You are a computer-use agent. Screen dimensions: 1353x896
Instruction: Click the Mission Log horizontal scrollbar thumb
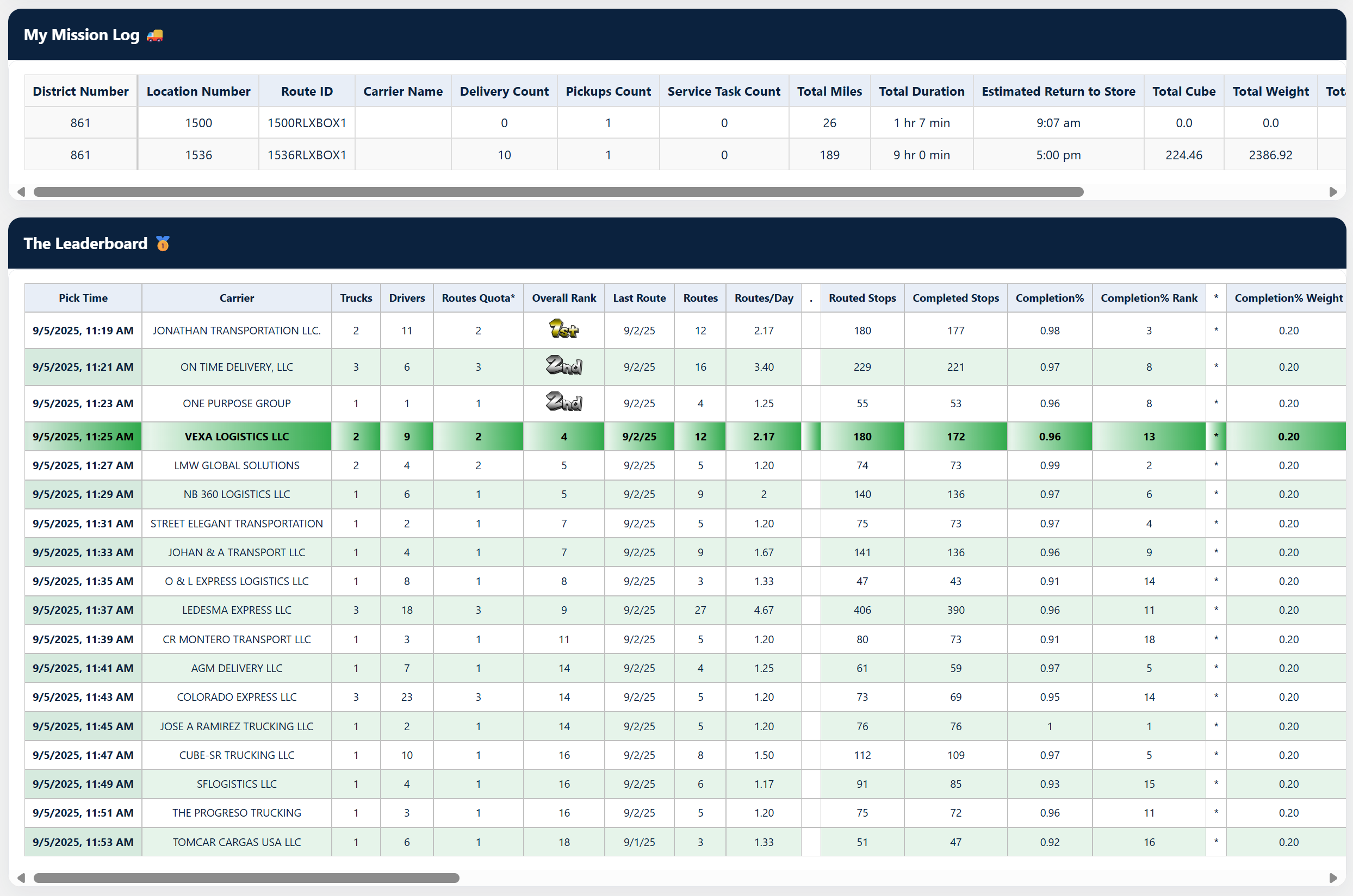(x=558, y=192)
